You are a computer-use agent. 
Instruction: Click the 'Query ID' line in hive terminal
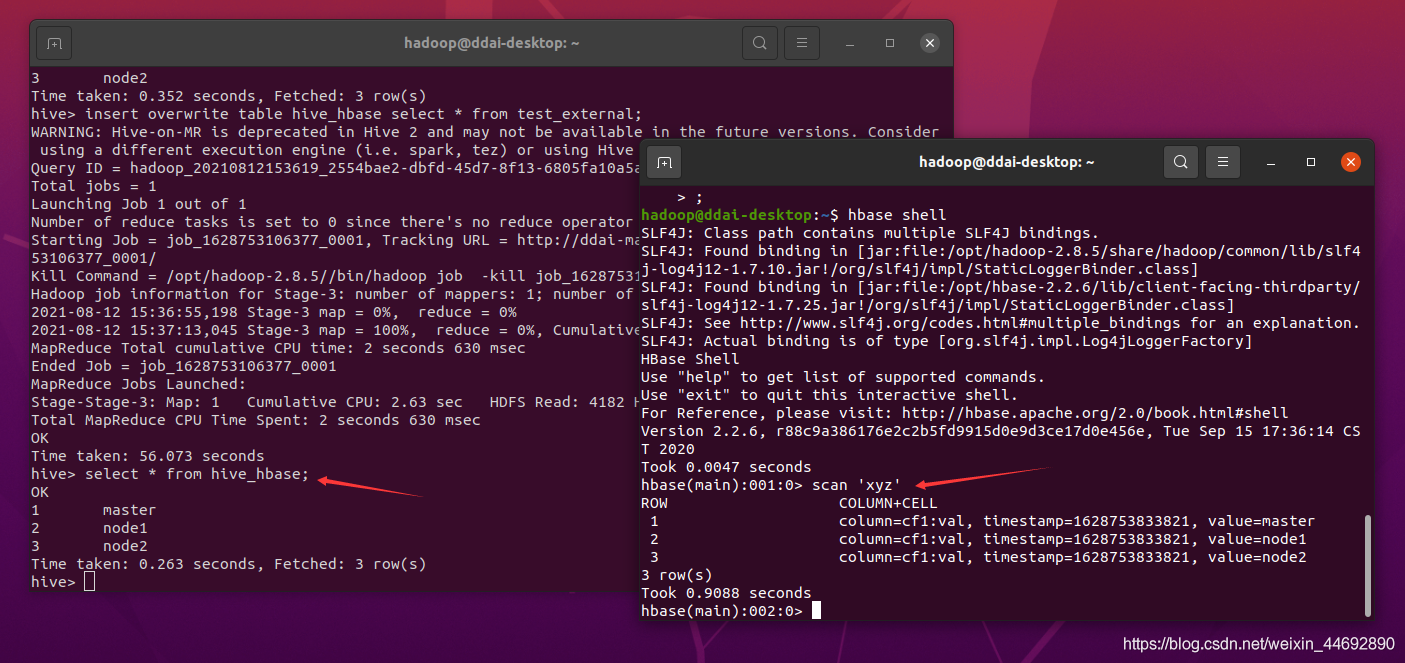click(335, 168)
